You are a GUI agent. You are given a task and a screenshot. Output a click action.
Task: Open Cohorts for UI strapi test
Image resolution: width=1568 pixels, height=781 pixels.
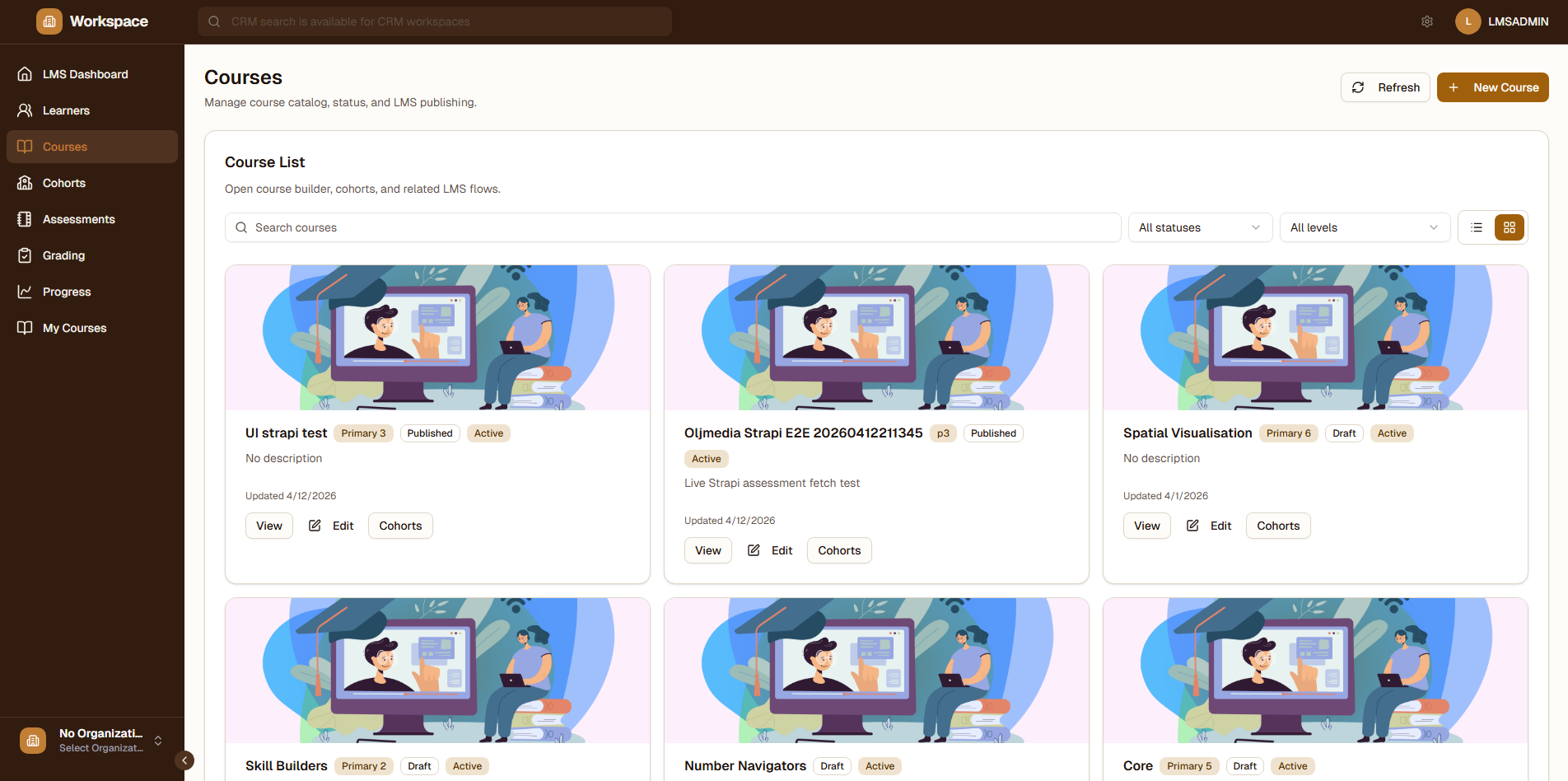pos(400,526)
